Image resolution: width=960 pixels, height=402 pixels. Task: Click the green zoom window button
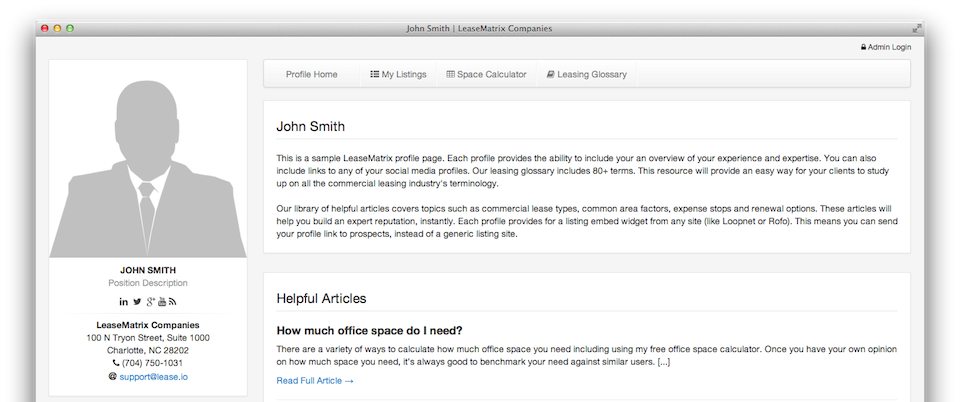[70, 28]
